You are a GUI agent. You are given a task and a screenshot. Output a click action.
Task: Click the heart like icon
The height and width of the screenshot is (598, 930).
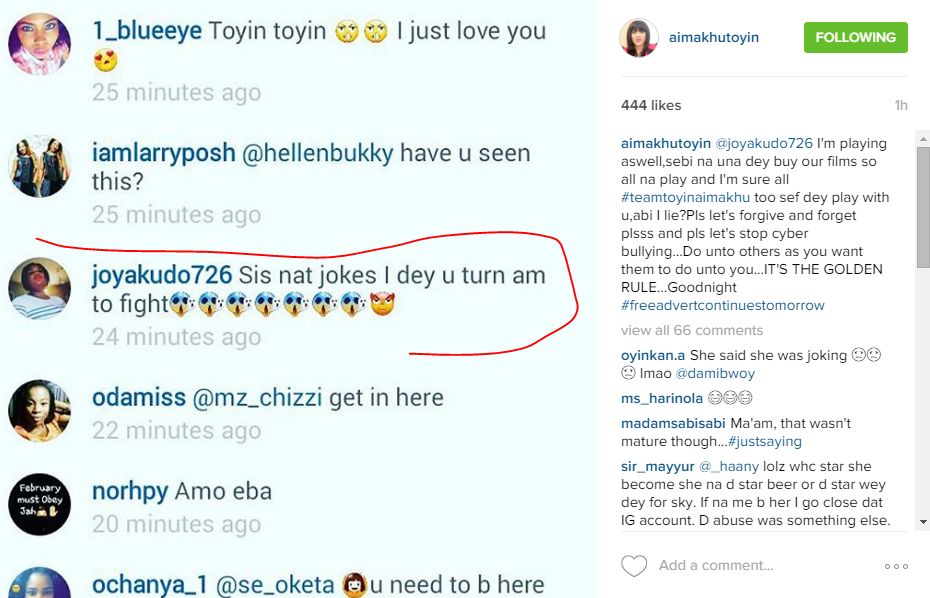pos(634,566)
